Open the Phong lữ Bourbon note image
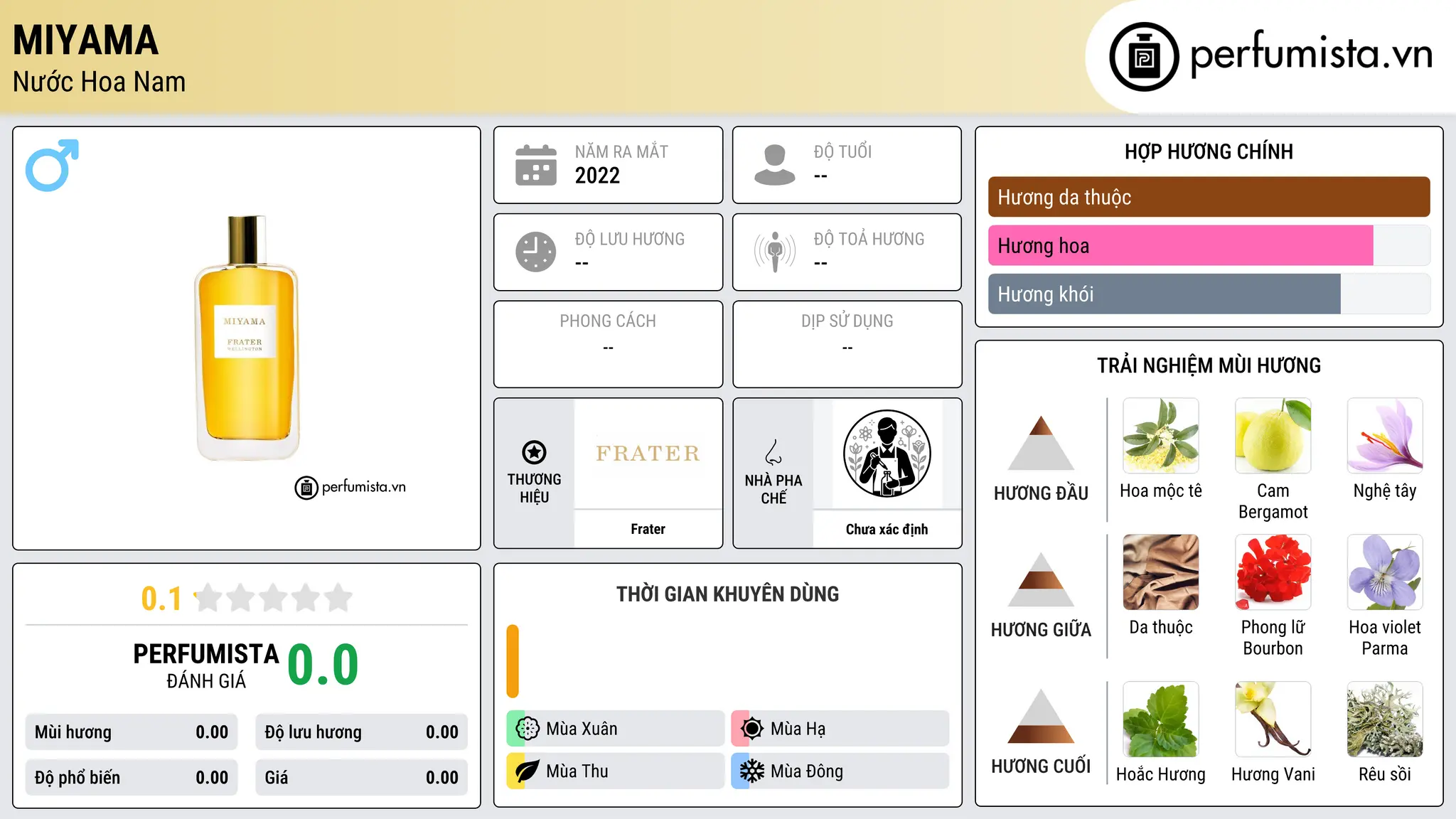 pyautogui.click(x=1273, y=572)
